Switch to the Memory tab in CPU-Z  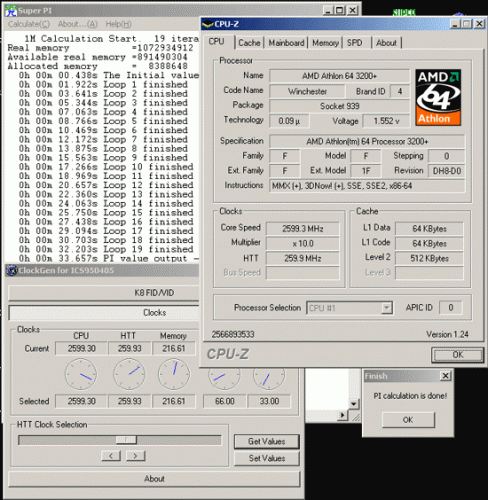(325, 43)
